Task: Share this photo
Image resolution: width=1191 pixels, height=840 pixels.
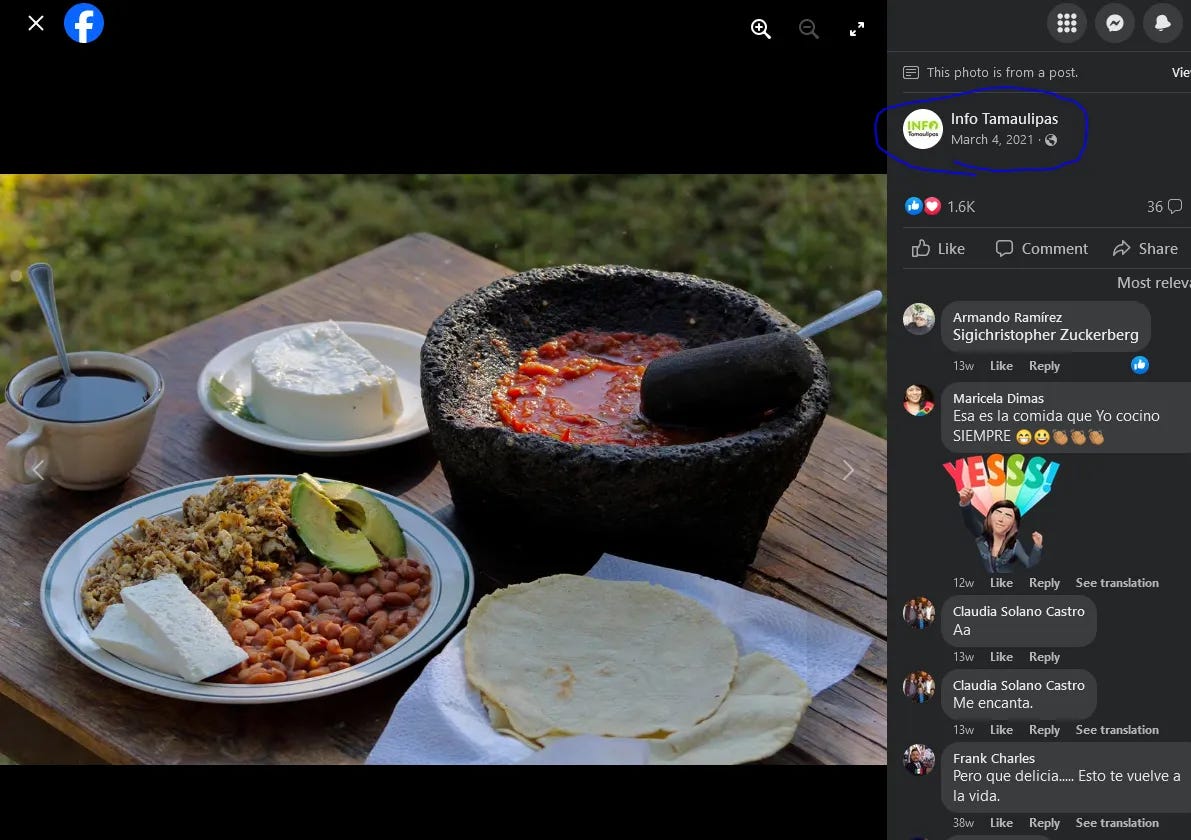Action: click(1145, 248)
